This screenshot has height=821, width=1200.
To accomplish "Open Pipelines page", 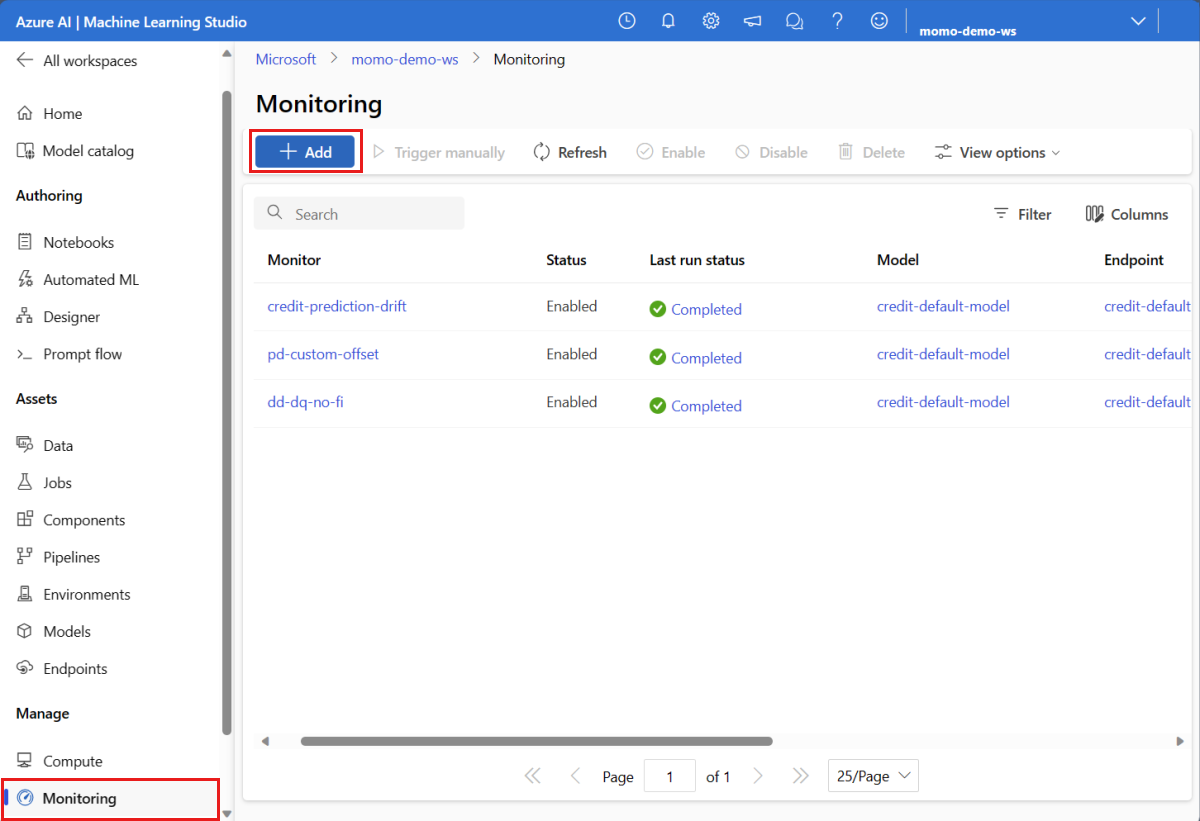I will pos(59,557).
